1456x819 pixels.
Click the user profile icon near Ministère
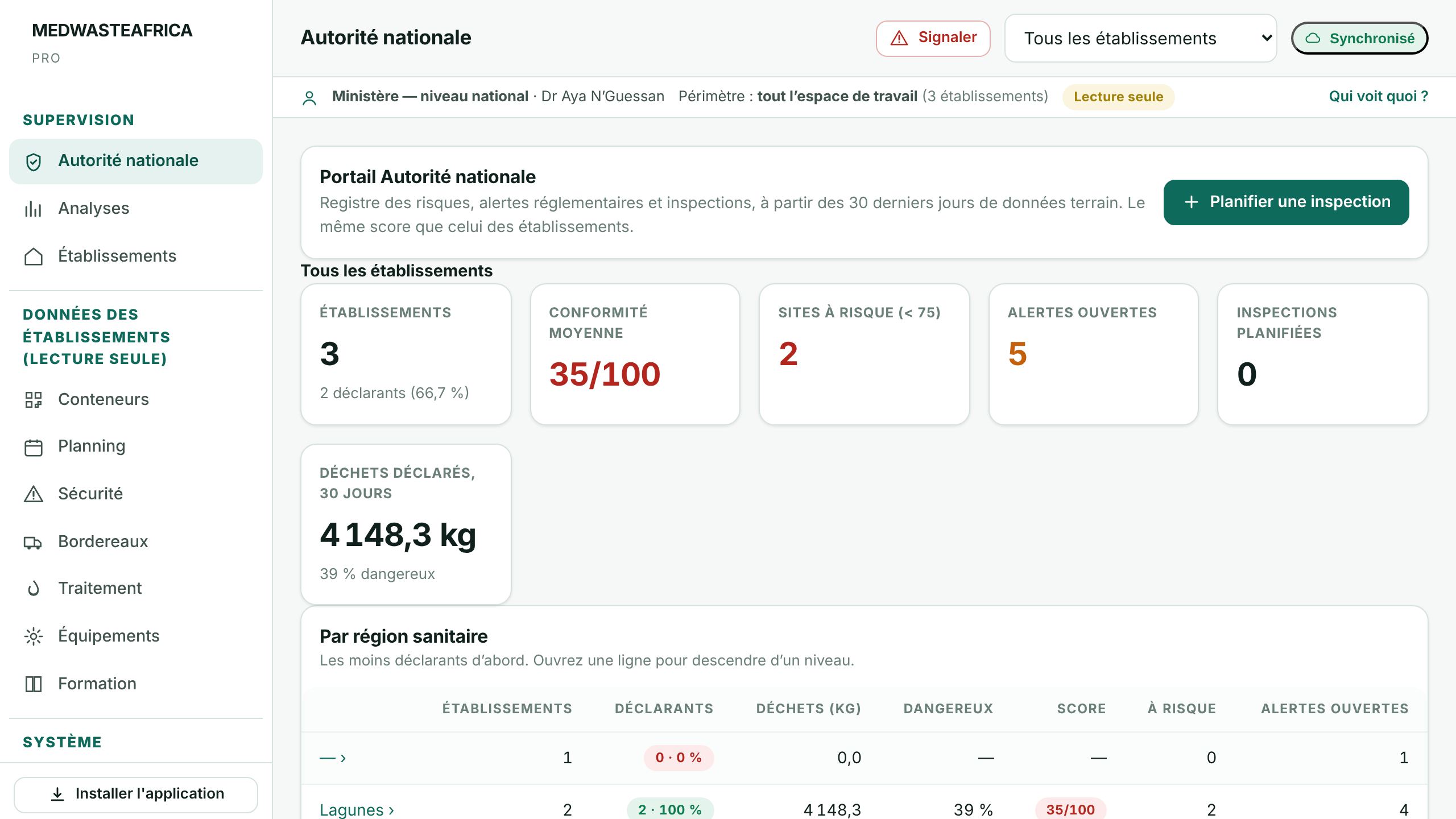pos(309,98)
